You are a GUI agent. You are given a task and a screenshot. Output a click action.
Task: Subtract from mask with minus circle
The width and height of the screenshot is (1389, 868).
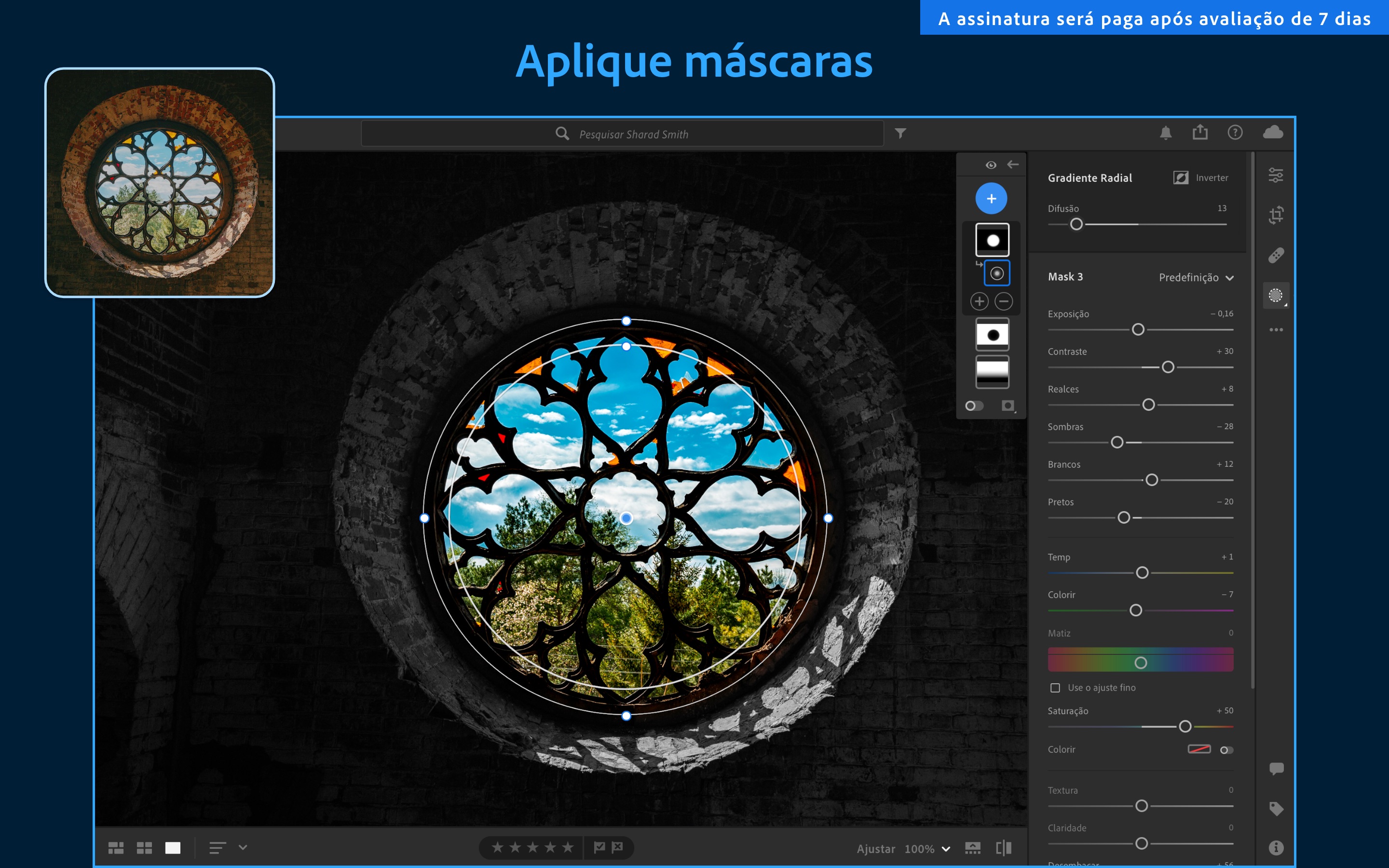click(1003, 301)
